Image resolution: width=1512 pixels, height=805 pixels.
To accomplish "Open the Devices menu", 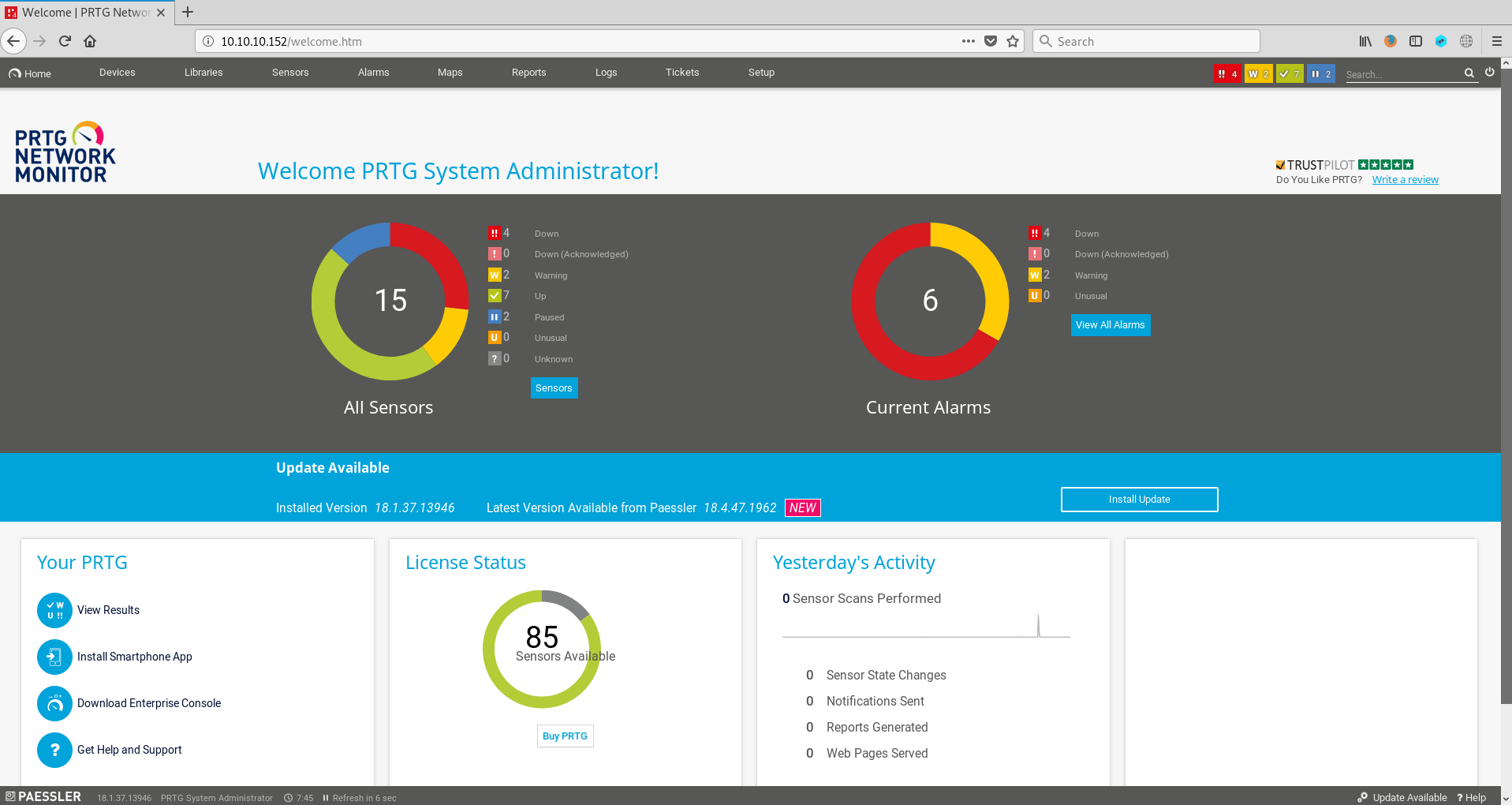I will click(117, 73).
